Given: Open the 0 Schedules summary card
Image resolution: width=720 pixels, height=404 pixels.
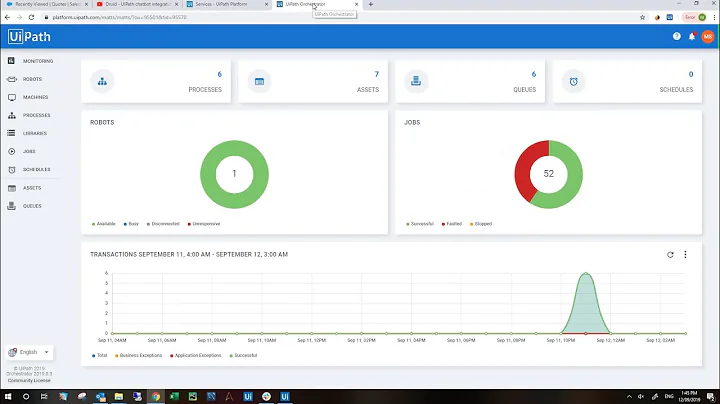Looking at the screenshot, I should (x=627, y=81).
